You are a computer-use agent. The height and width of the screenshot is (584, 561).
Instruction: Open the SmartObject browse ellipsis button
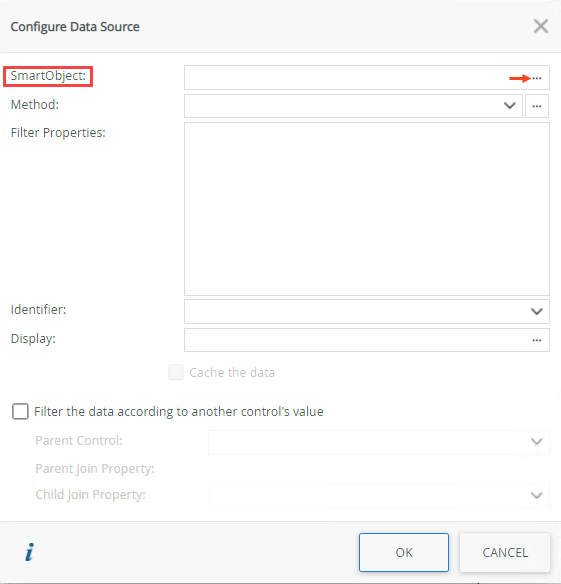tap(537, 78)
